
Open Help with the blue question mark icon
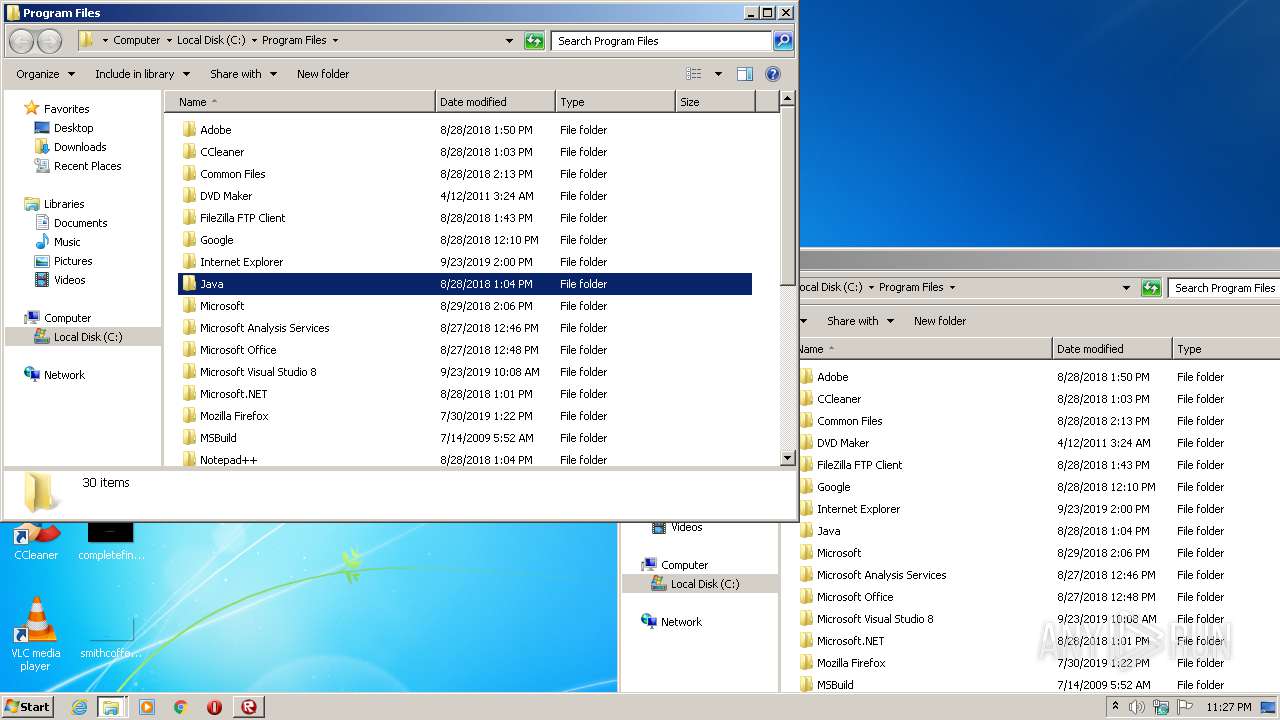tap(772, 74)
